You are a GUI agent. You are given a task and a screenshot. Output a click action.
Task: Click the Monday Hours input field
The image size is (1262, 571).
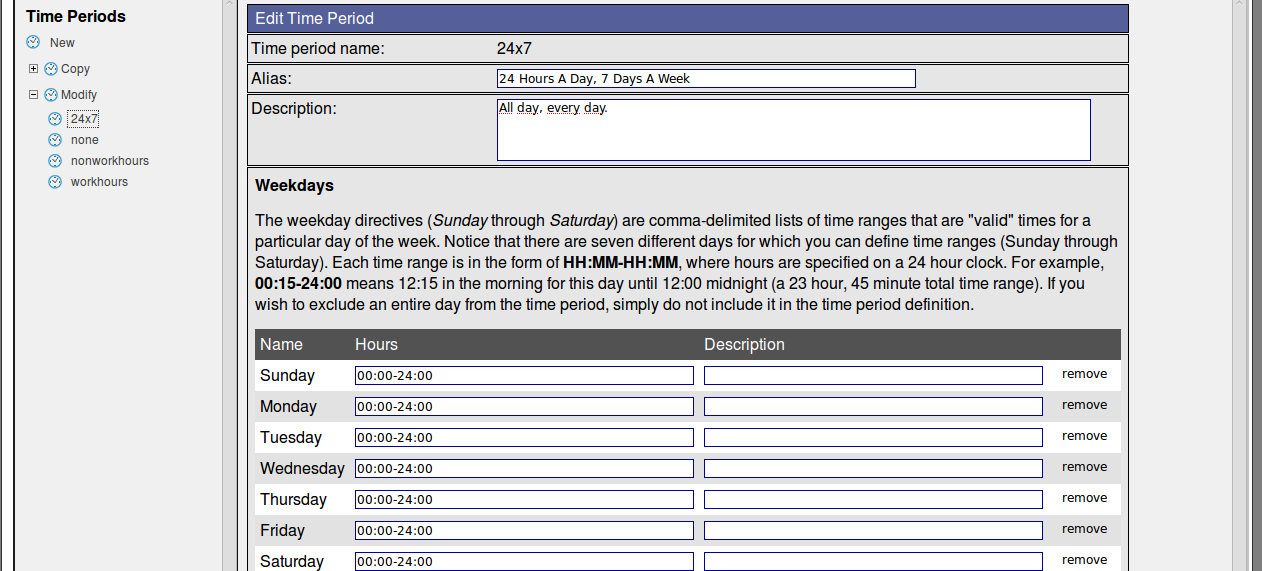pyautogui.click(x=523, y=407)
